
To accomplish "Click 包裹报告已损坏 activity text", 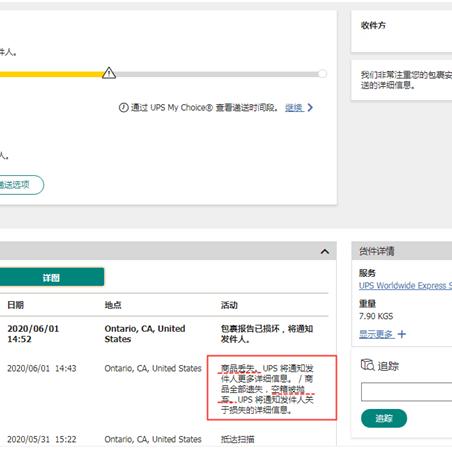I will [267, 334].
